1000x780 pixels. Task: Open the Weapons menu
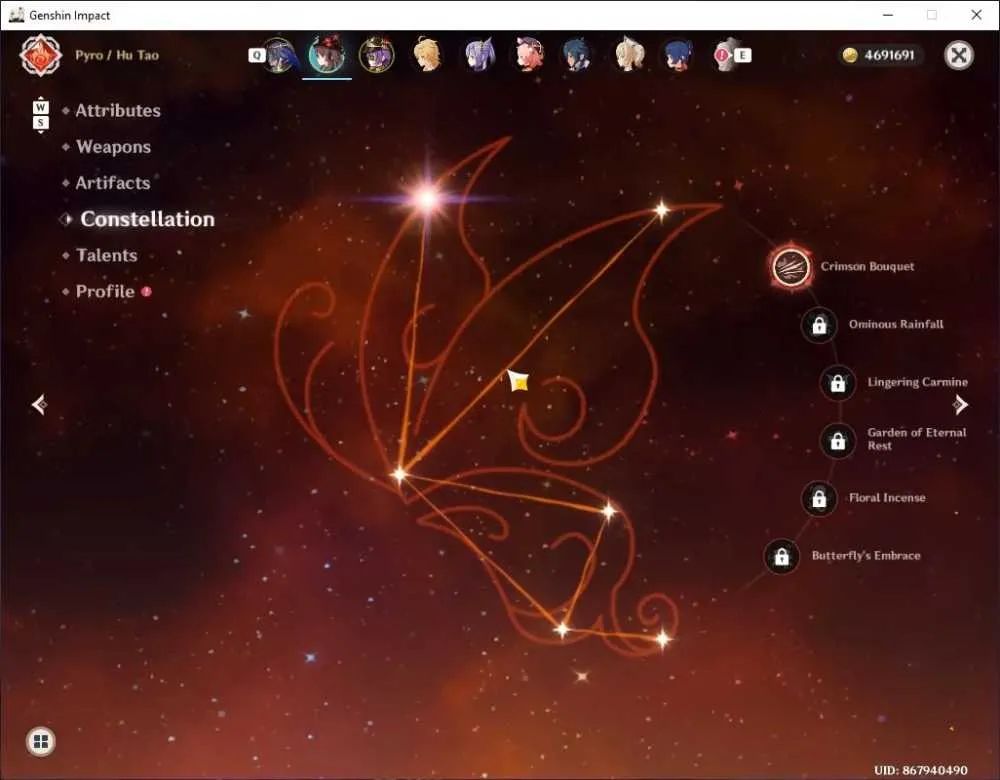[114, 147]
